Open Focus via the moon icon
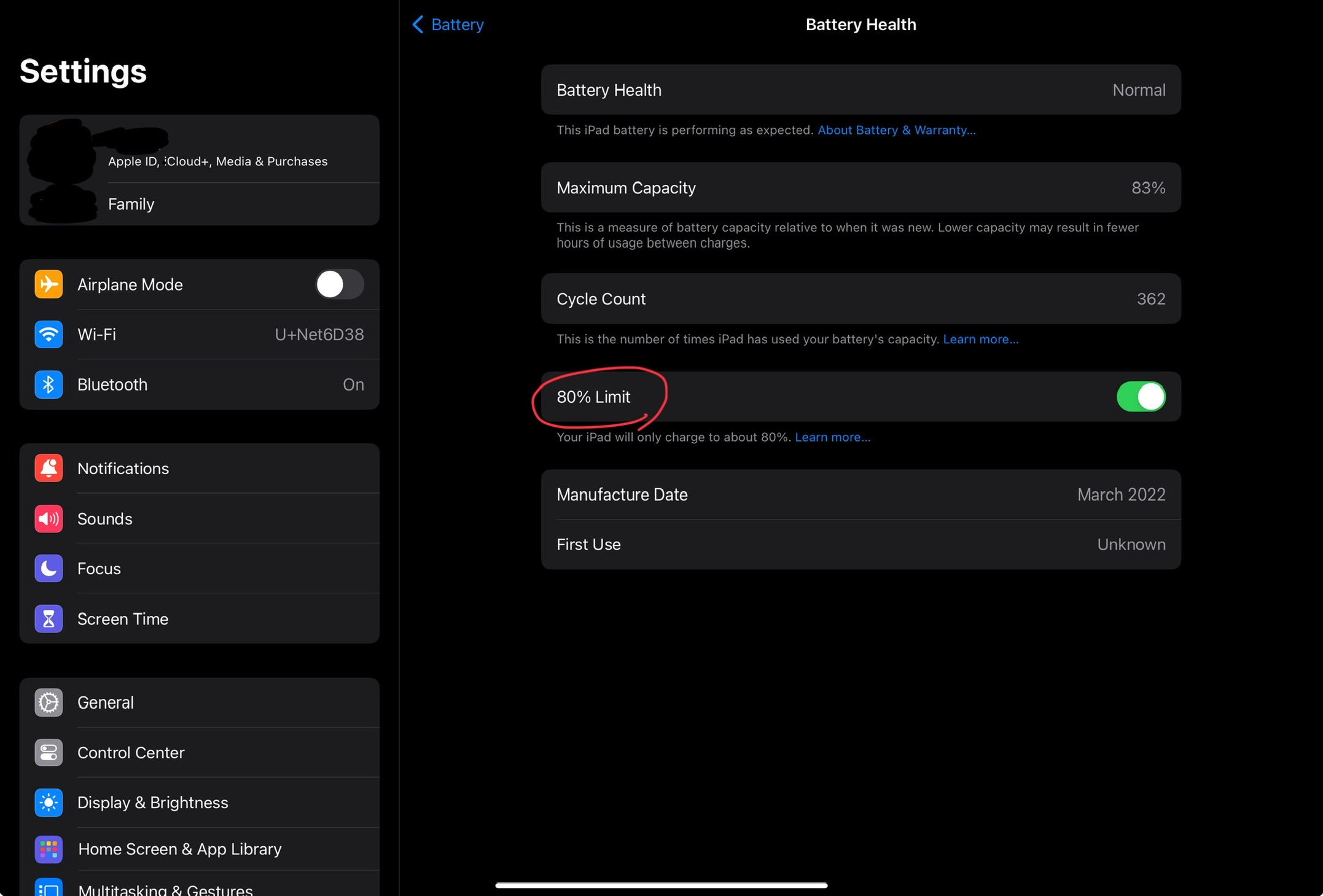 [49, 569]
